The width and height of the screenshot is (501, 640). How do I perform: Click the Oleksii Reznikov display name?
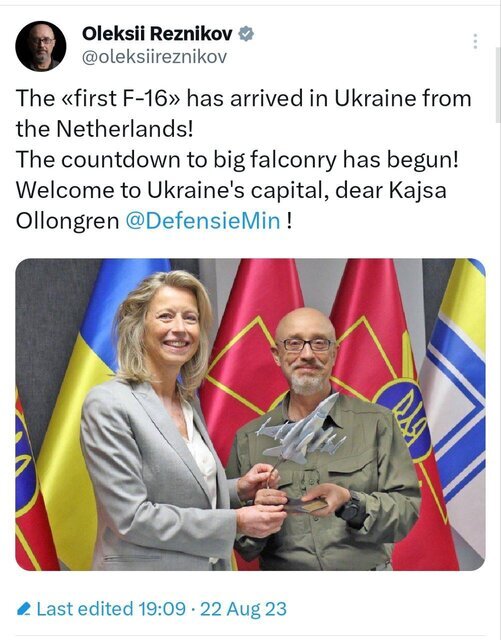click(157, 34)
